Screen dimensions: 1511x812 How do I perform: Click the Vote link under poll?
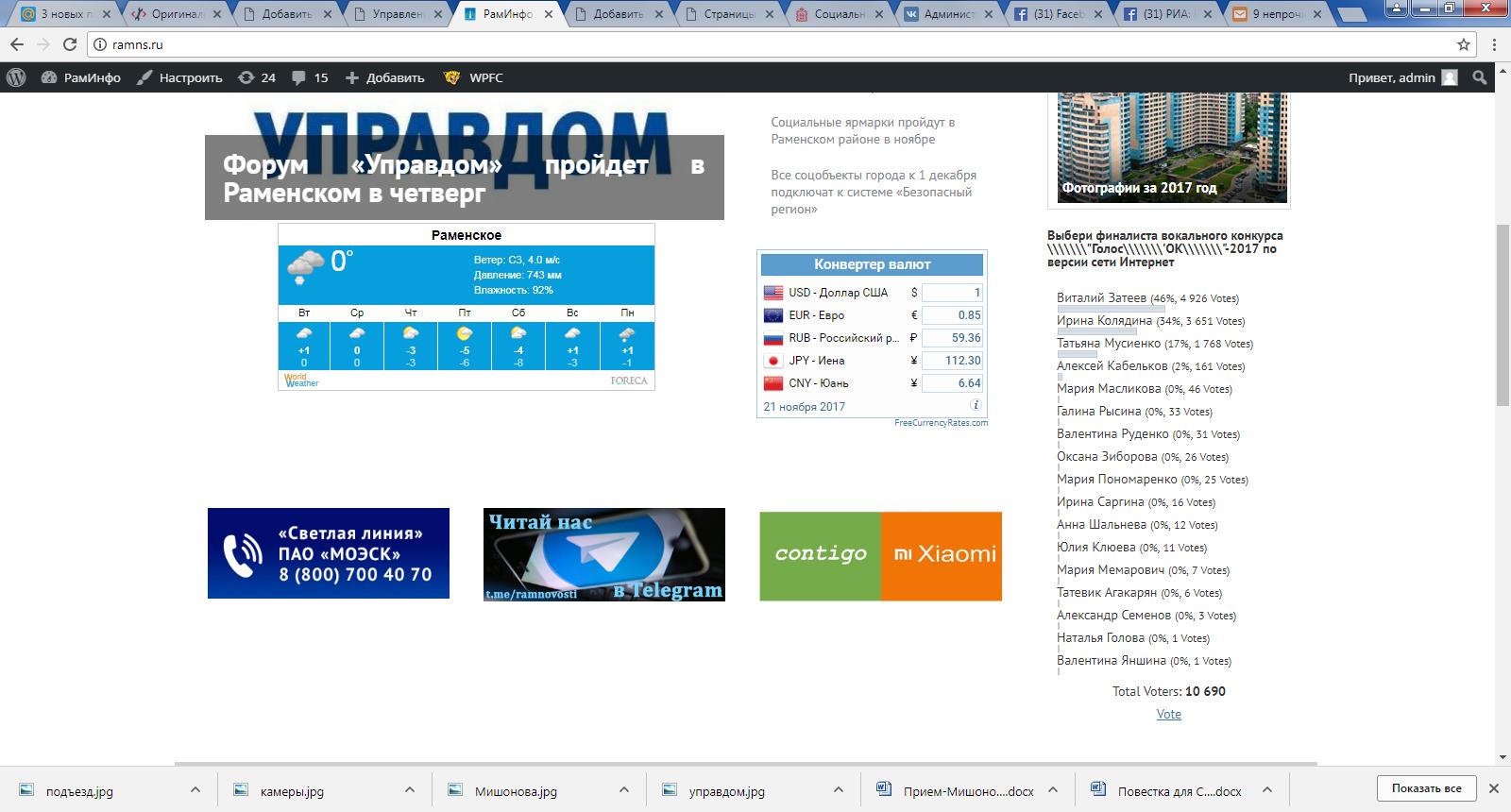(x=1168, y=714)
